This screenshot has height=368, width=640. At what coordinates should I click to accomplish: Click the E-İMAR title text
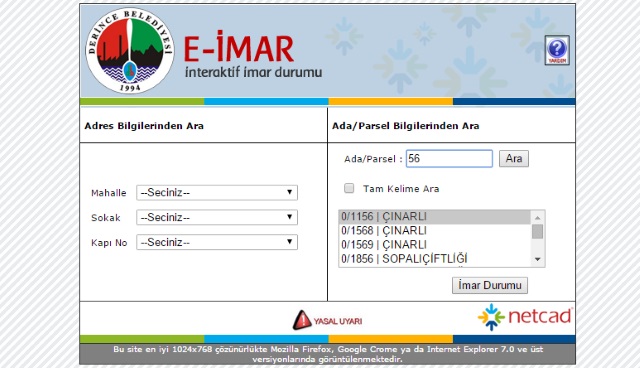[239, 47]
